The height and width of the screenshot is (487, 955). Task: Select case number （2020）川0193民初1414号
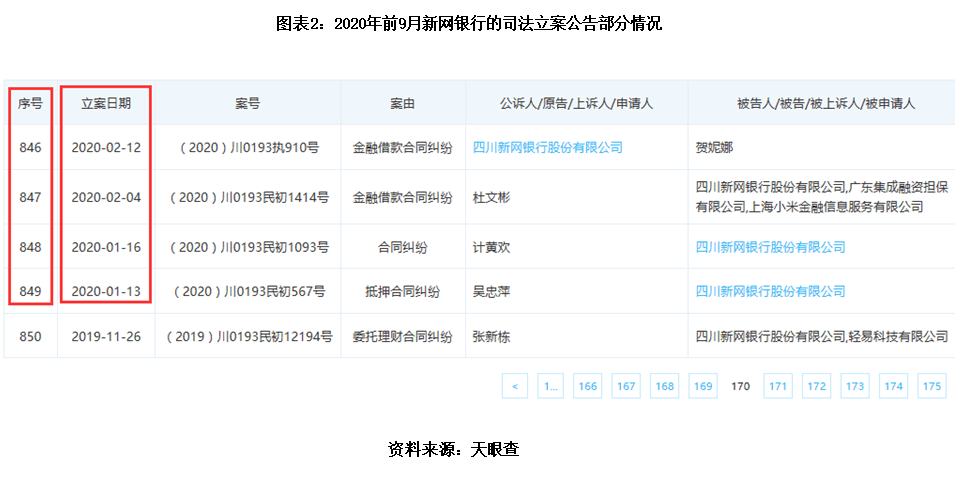click(x=248, y=197)
